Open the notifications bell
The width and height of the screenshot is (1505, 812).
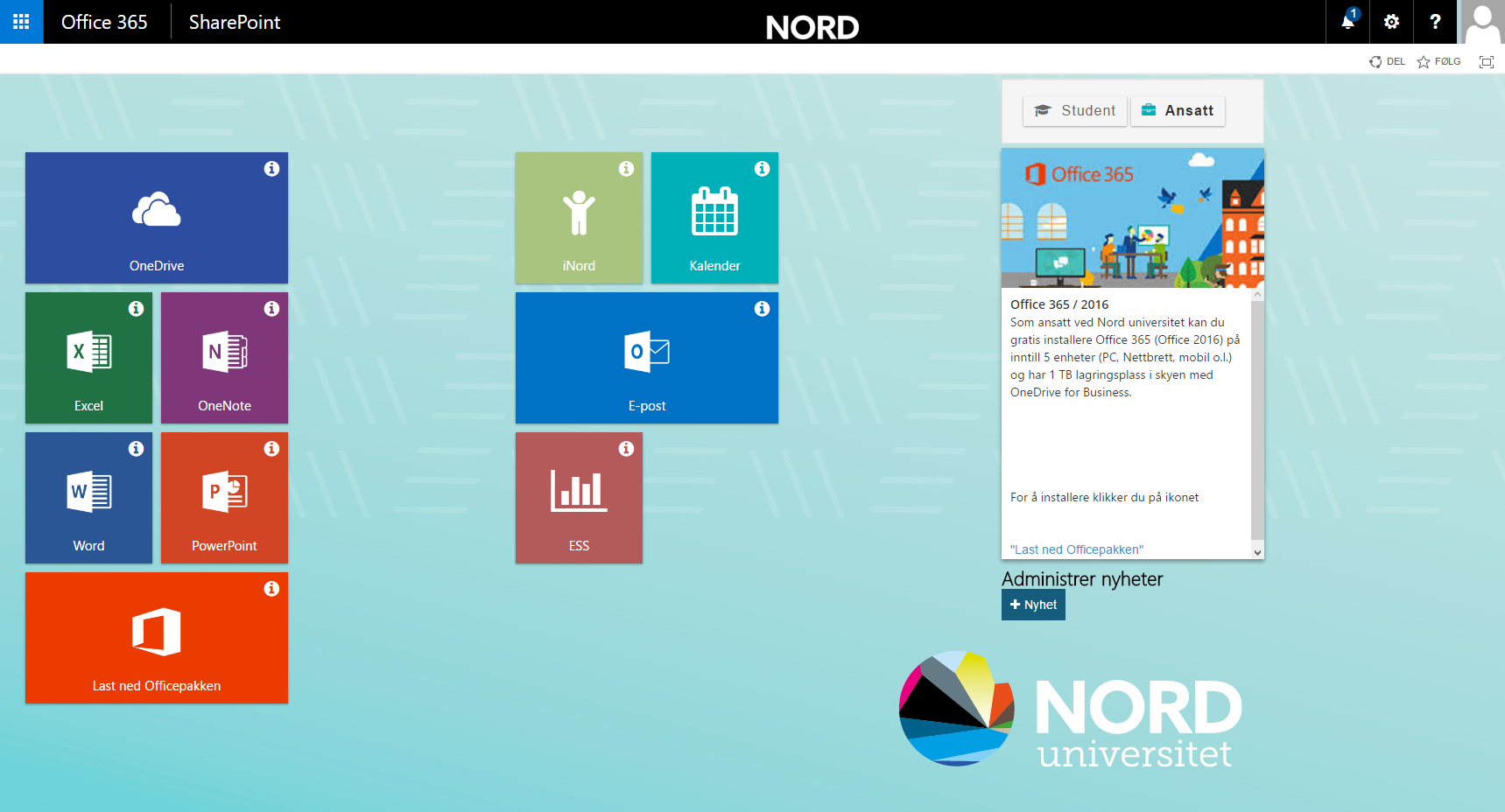1347,22
